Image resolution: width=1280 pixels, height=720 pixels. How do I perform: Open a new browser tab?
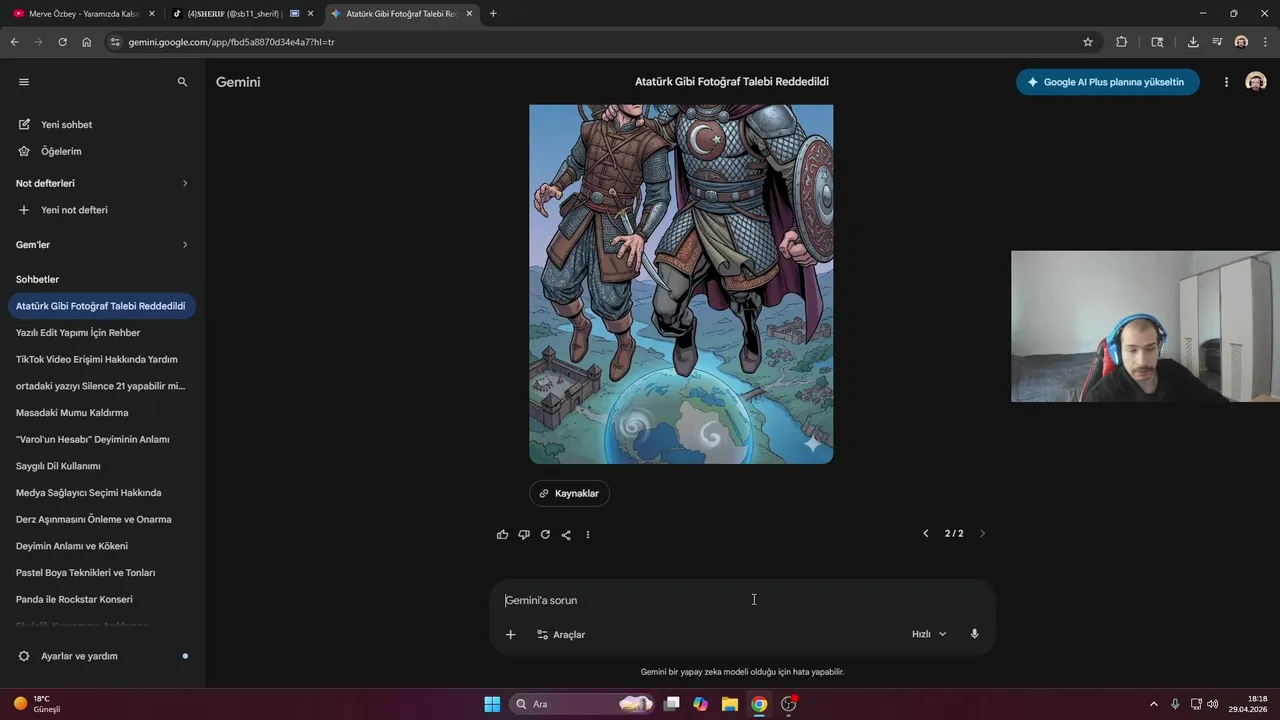pos(493,14)
